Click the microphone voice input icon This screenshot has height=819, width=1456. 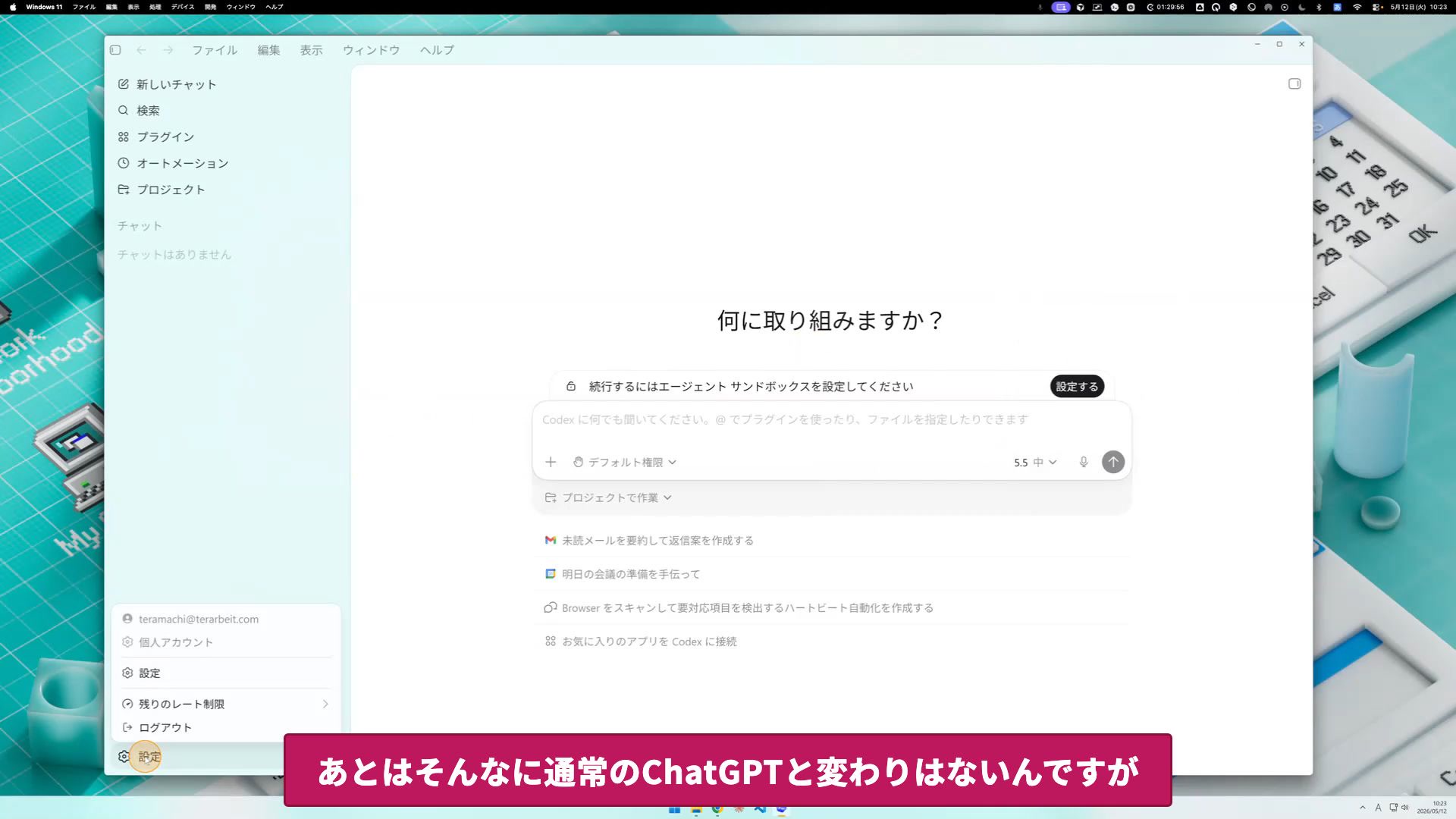click(x=1084, y=462)
